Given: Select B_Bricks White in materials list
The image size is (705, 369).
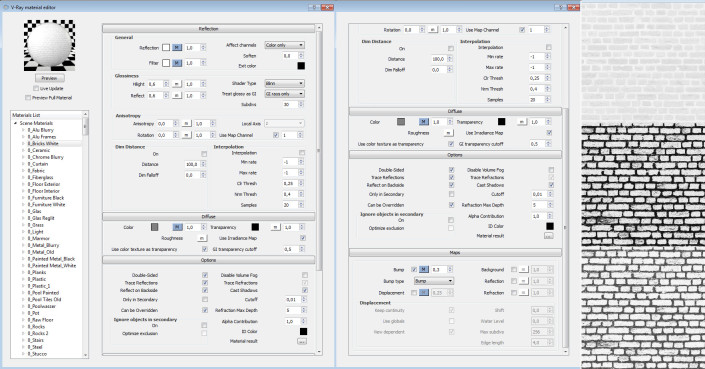Looking at the screenshot, I should (x=43, y=143).
